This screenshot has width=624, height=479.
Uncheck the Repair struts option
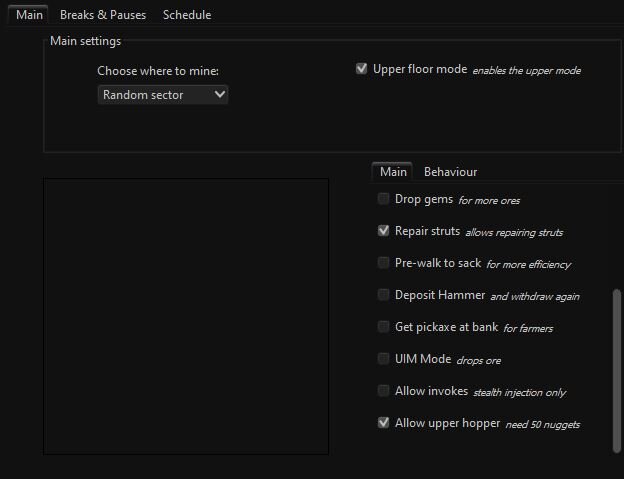384,231
